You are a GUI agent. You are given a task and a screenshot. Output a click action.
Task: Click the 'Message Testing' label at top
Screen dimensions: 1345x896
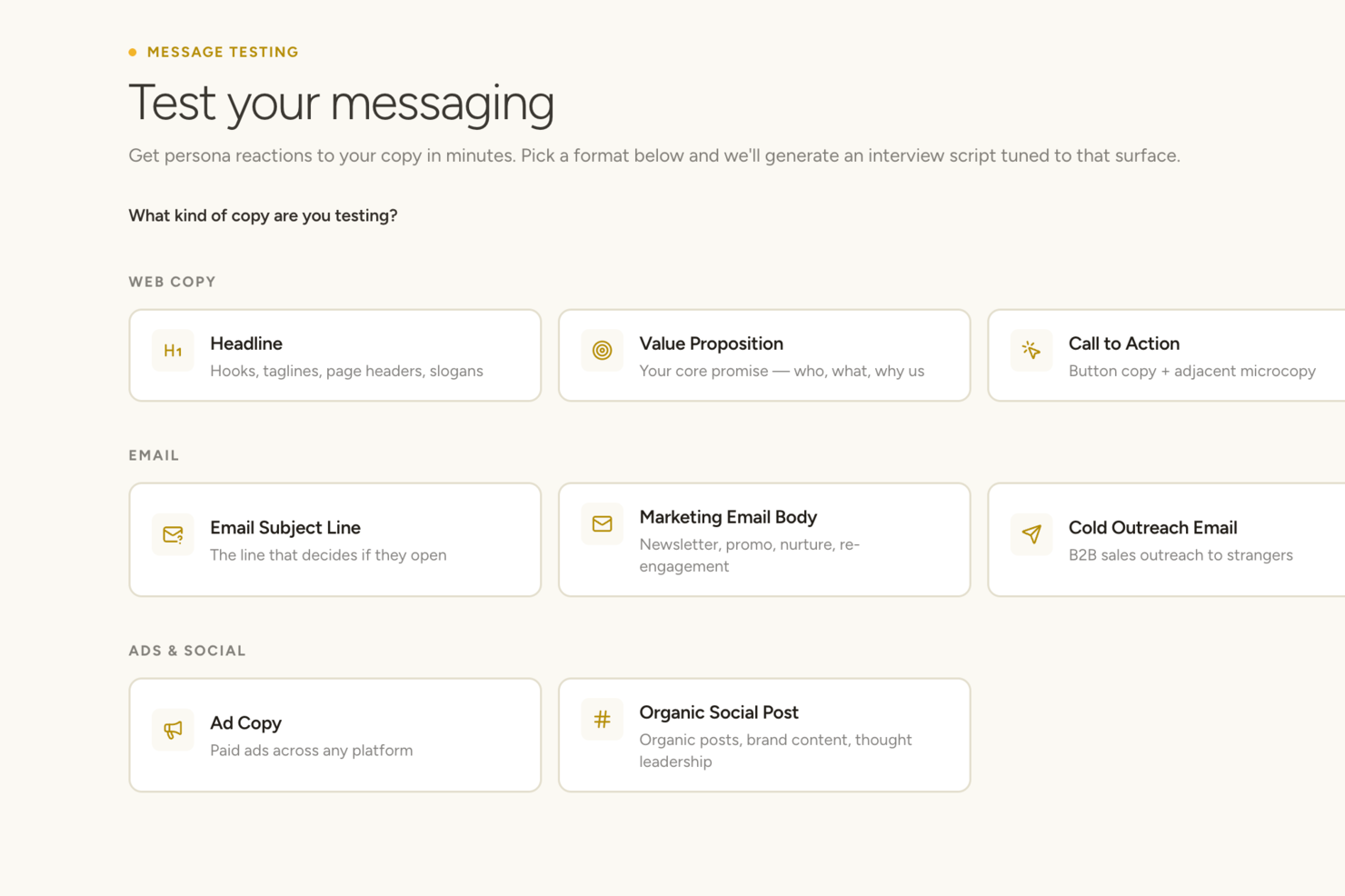click(x=223, y=52)
